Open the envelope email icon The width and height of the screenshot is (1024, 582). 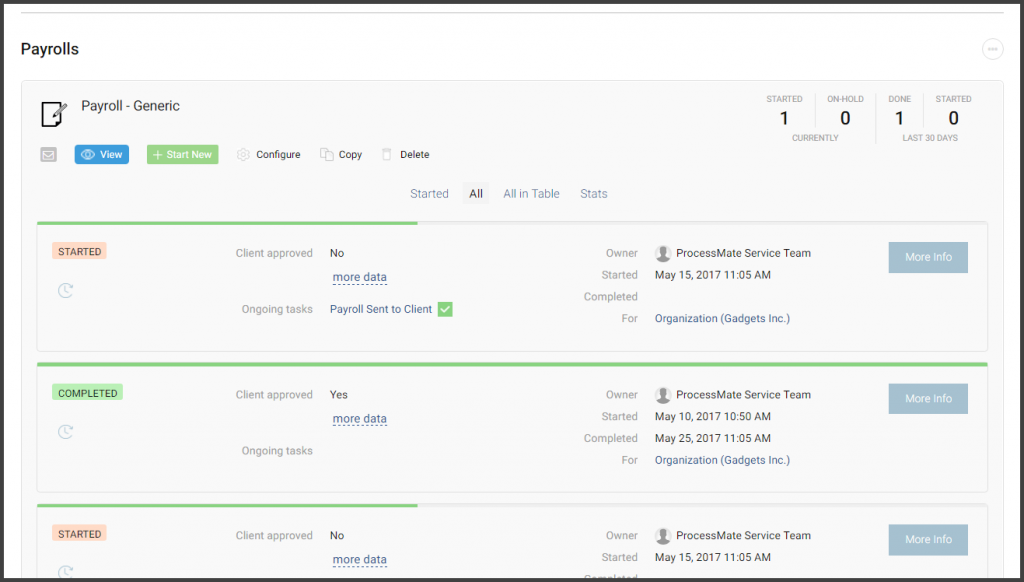48,154
